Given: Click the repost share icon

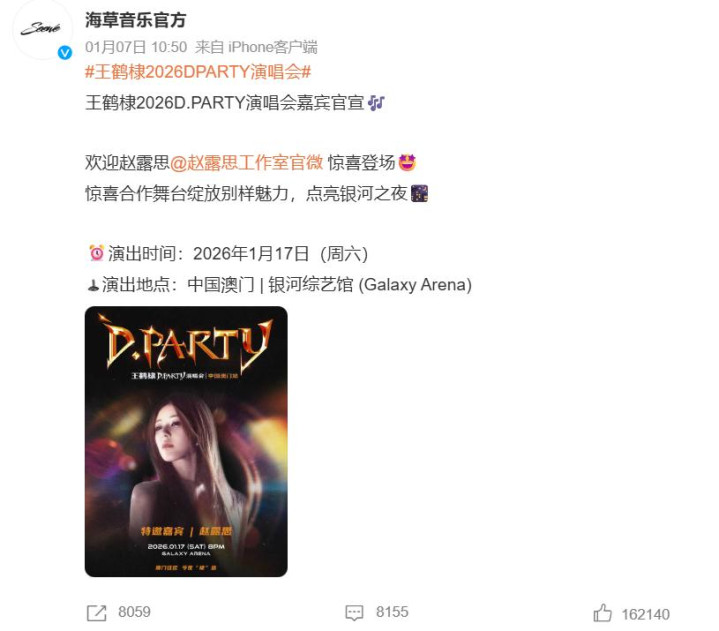Looking at the screenshot, I should click(x=96, y=613).
